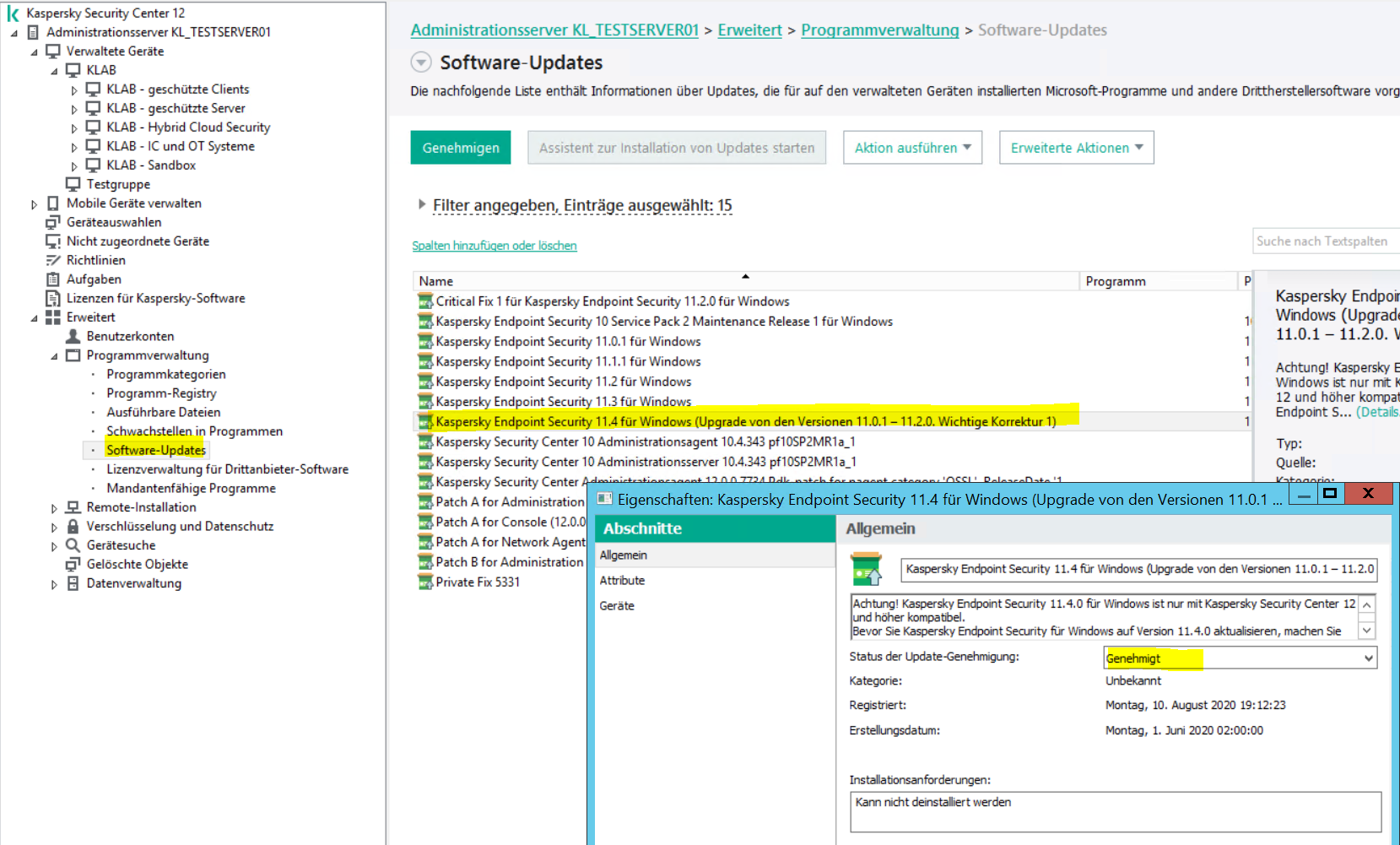The height and width of the screenshot is (845, 1400).
Task: Click the Aufgaben clipboard icon
Action: pos(53,279)
